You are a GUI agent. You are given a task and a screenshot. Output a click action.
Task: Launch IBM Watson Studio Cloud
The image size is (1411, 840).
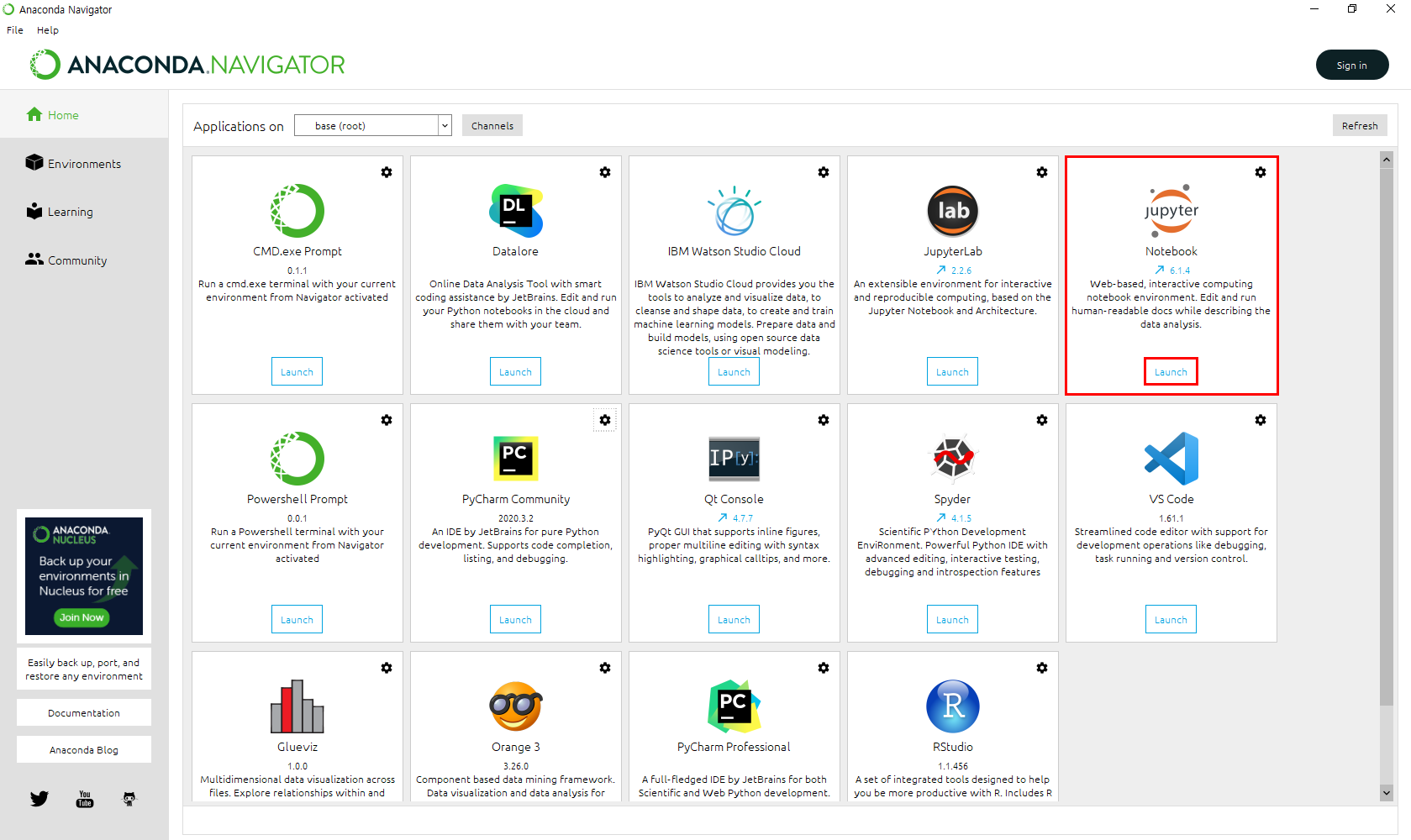(x=734, y=372)
